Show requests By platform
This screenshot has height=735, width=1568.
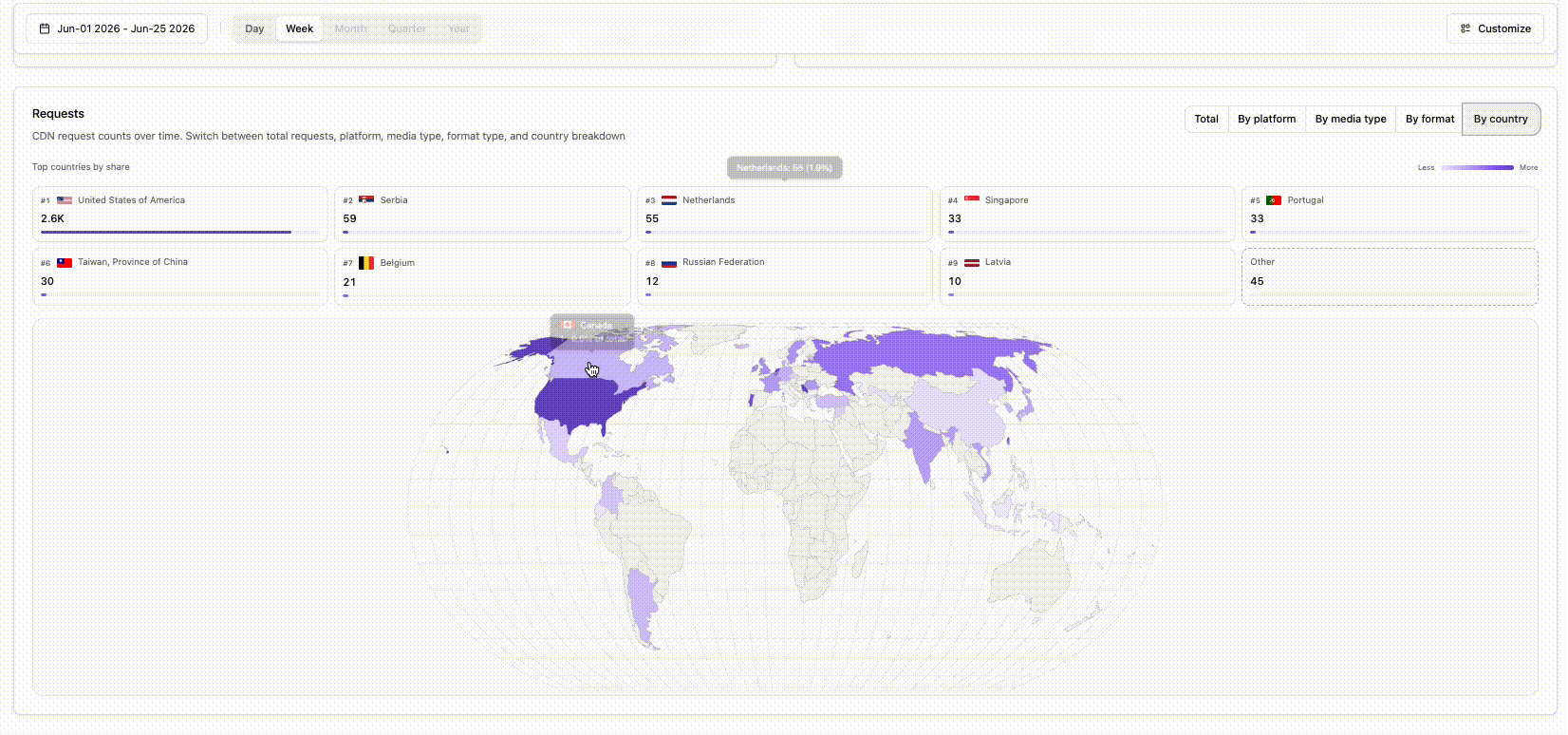point(1266,119)
